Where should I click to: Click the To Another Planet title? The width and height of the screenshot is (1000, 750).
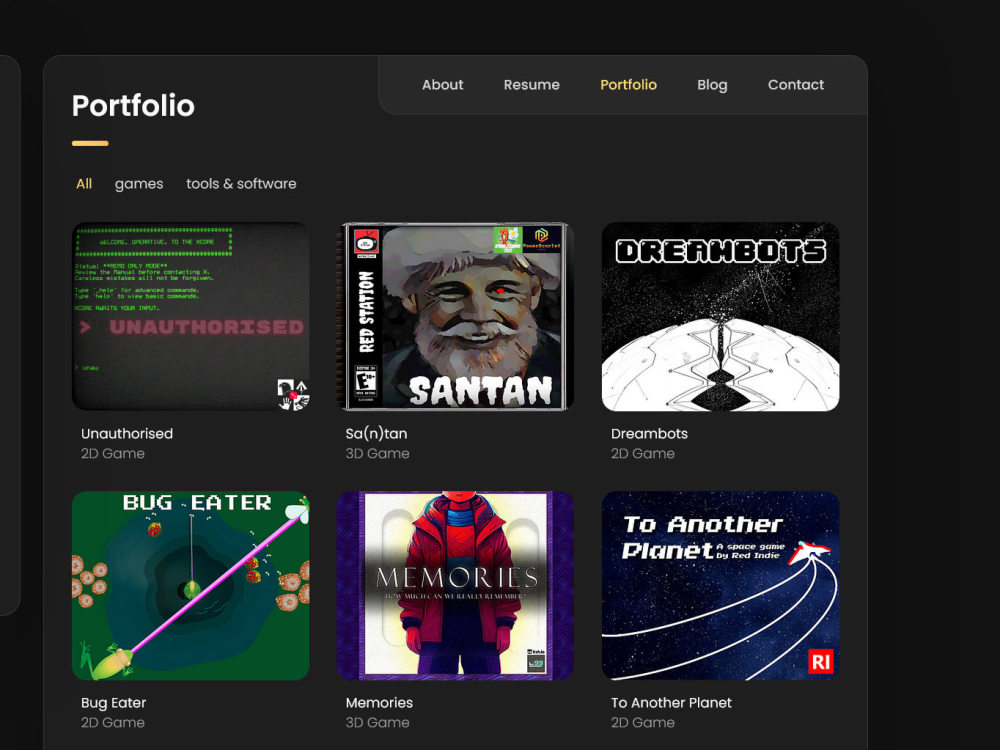point(671,703)
